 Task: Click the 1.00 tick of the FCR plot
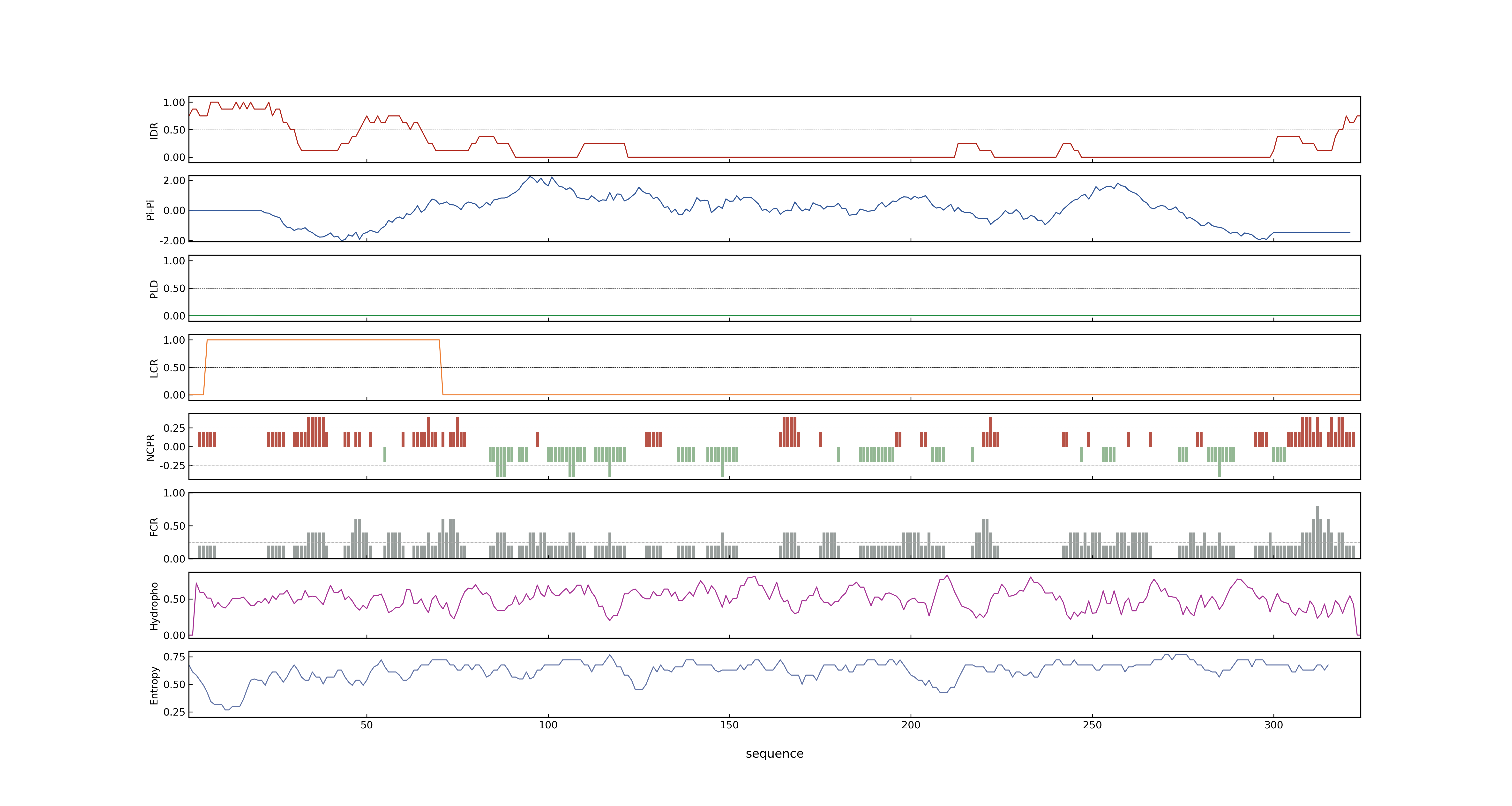coord(174,493)
